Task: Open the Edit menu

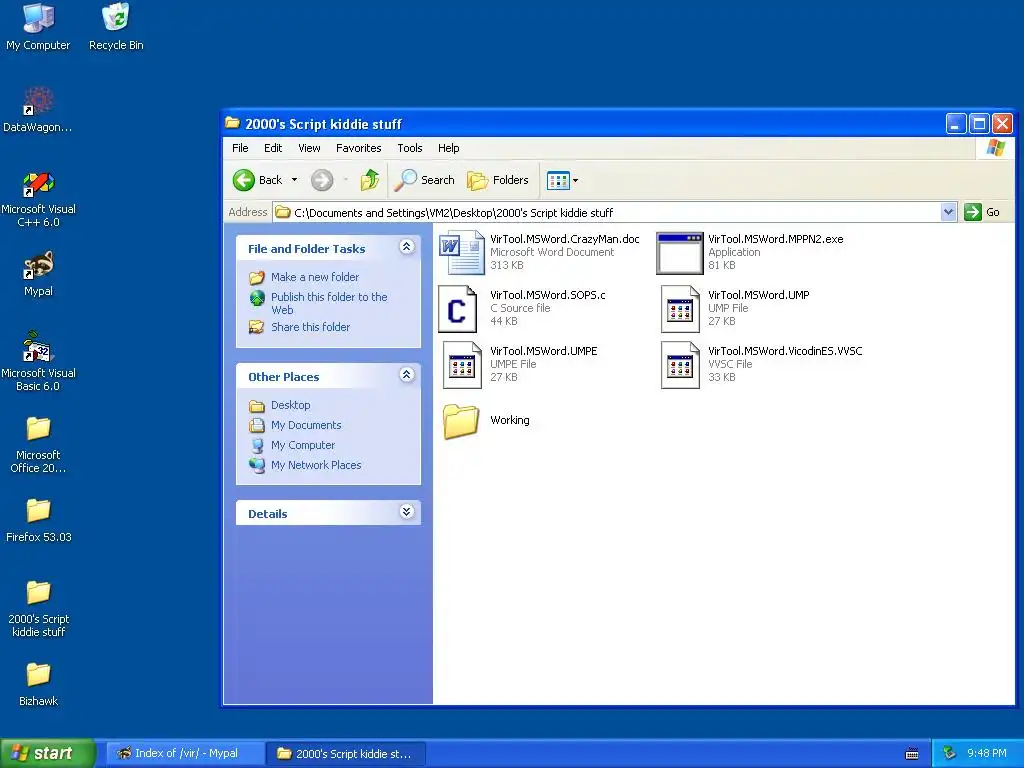Action: (273, 148)
